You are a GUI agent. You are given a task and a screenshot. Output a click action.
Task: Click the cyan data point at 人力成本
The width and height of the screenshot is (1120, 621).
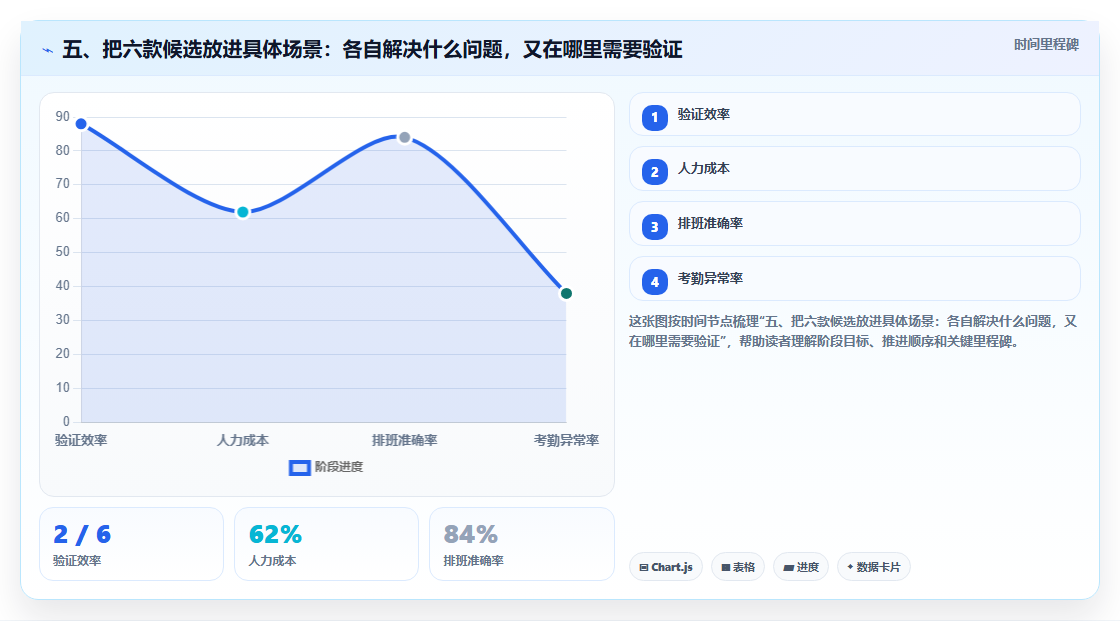243,212
